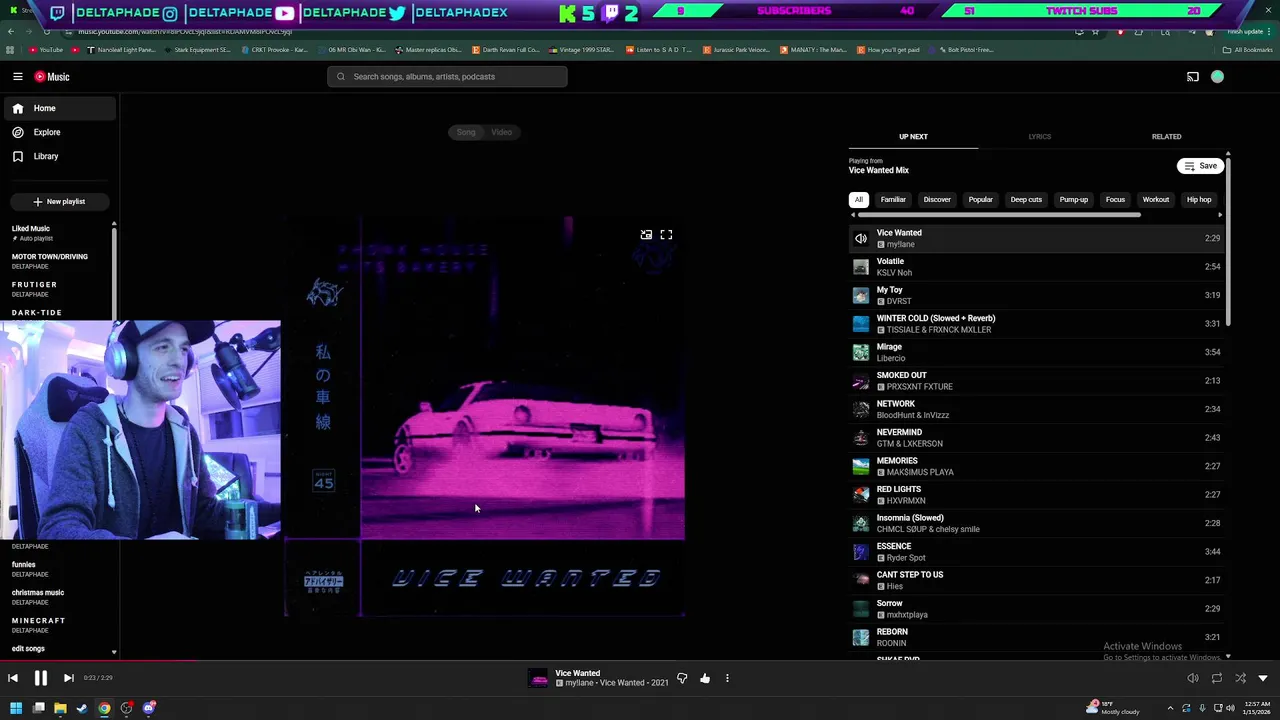Play CANT STEP TO US
The width and height of the screenshot is (1280, 720).
coord(1036,580)
